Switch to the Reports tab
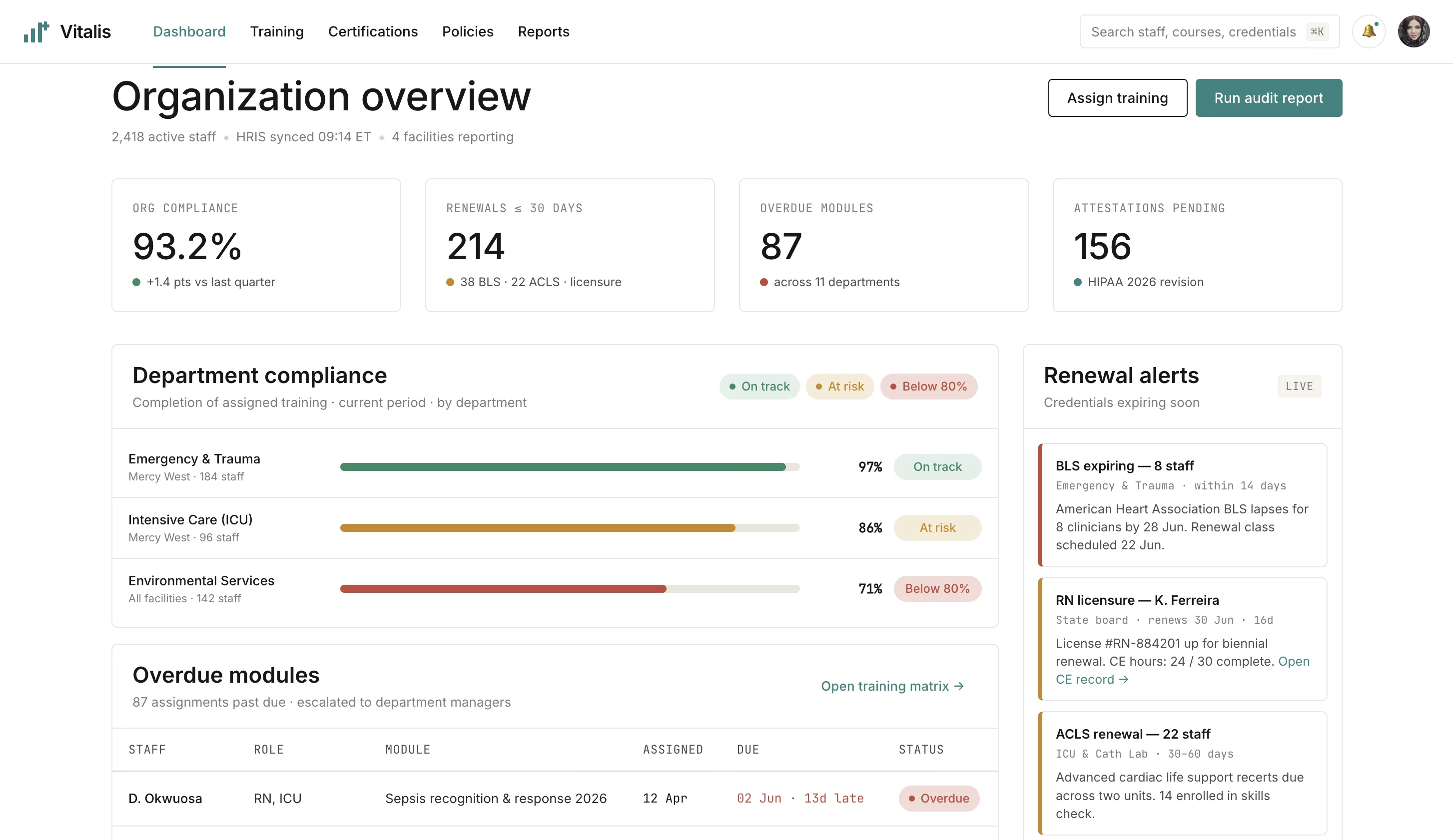Viewport: 1453px width, 840px height. click(x=543, y=31)
